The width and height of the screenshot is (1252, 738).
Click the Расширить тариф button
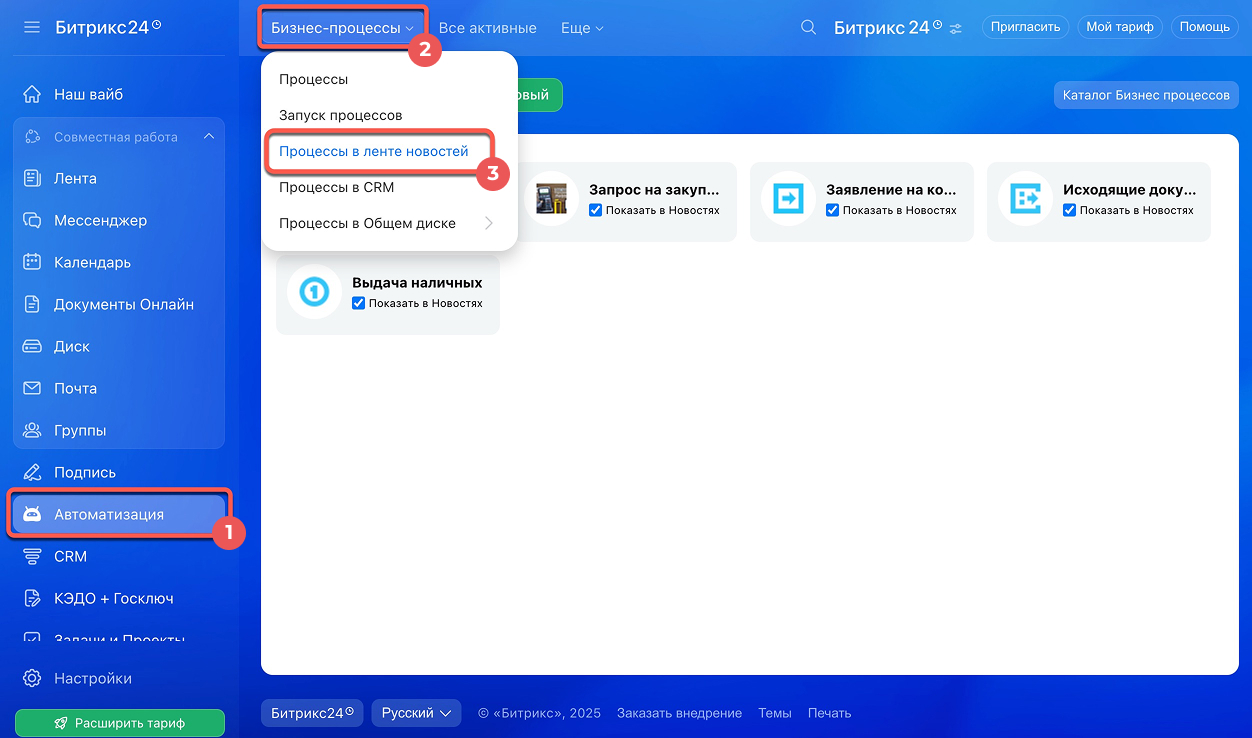pyautogui.click(x=120, y=723)
